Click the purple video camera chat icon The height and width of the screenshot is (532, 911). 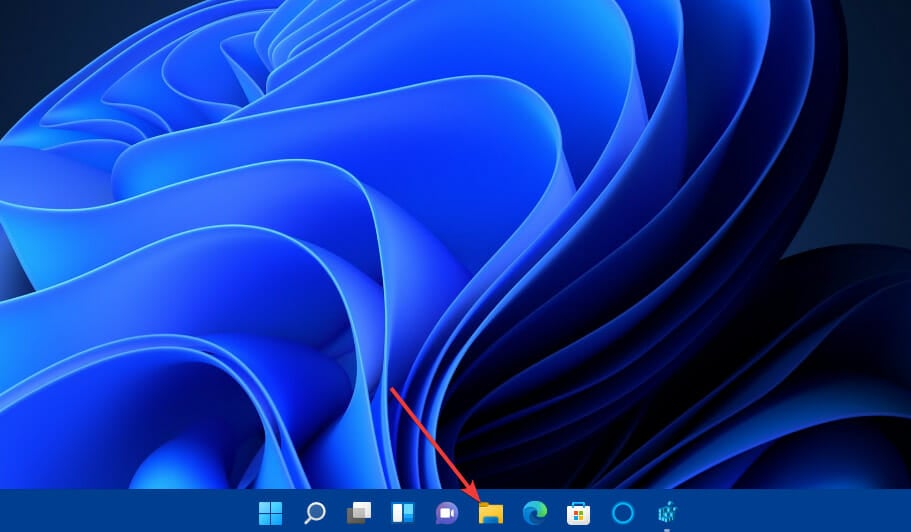[x=447, y=513]
